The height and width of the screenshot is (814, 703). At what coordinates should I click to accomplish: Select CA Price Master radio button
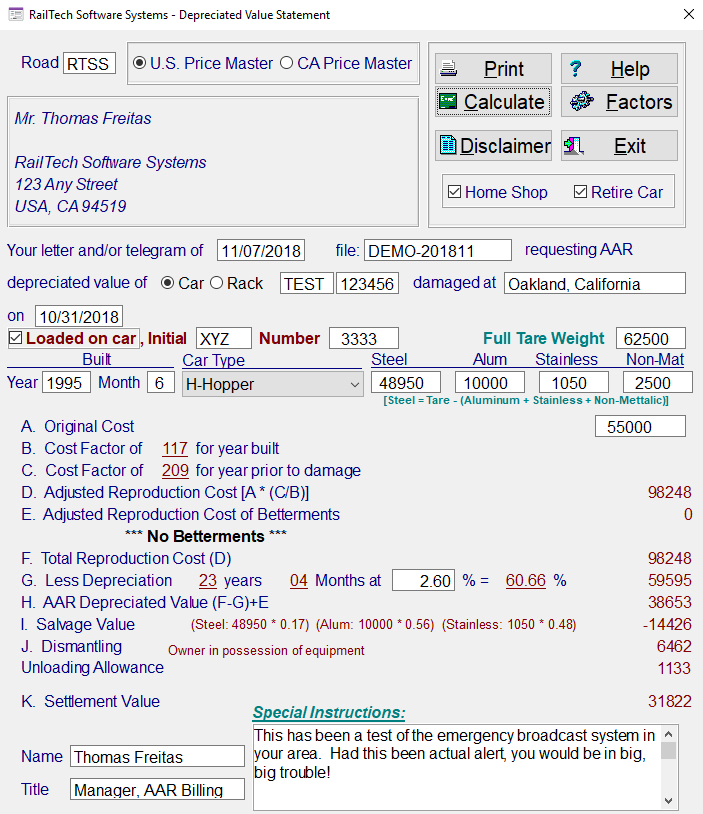point(286,63)
